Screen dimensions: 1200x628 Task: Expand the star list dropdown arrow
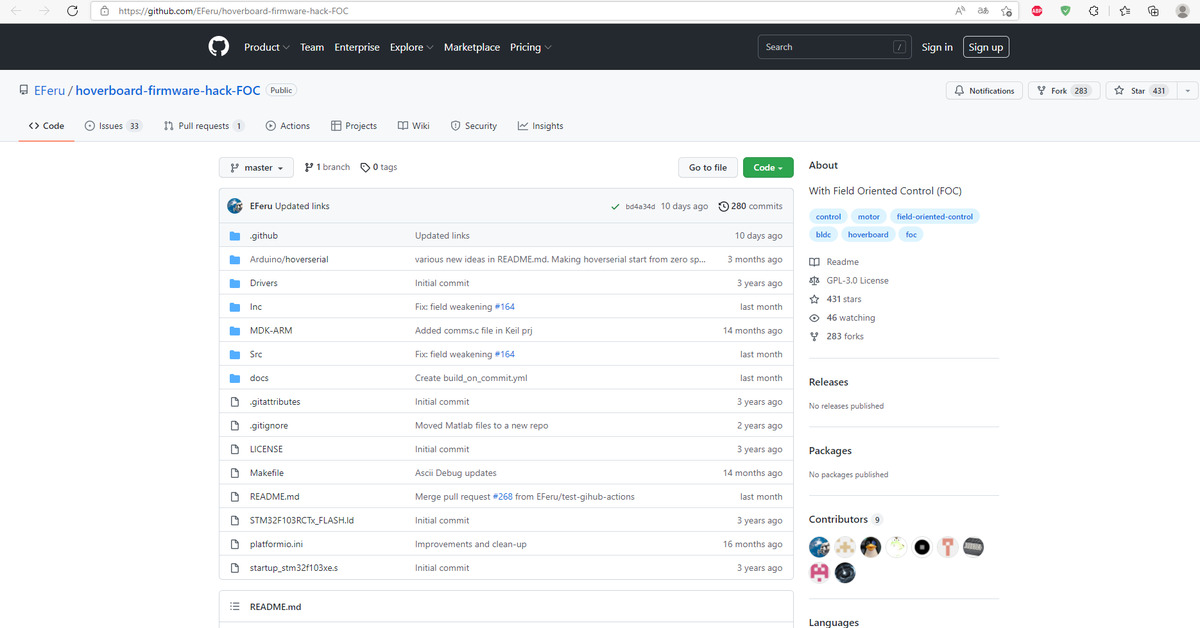click(x=1187, y=91)
